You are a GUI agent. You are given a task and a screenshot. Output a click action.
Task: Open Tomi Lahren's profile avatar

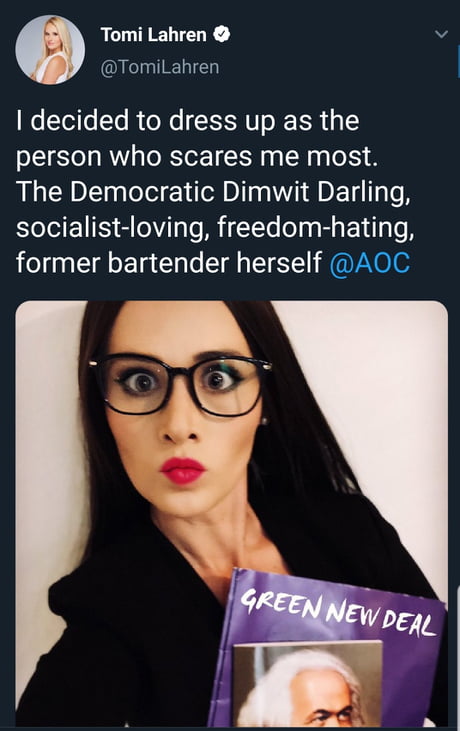coord(50,50)
